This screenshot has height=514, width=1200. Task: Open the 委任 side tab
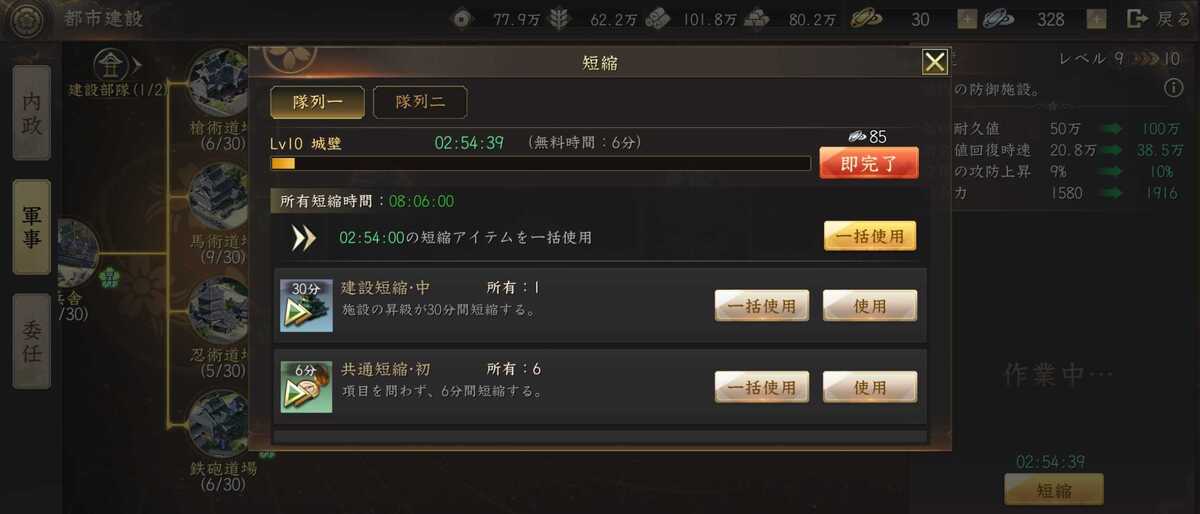pyautogui.click(x=32, y=341)
